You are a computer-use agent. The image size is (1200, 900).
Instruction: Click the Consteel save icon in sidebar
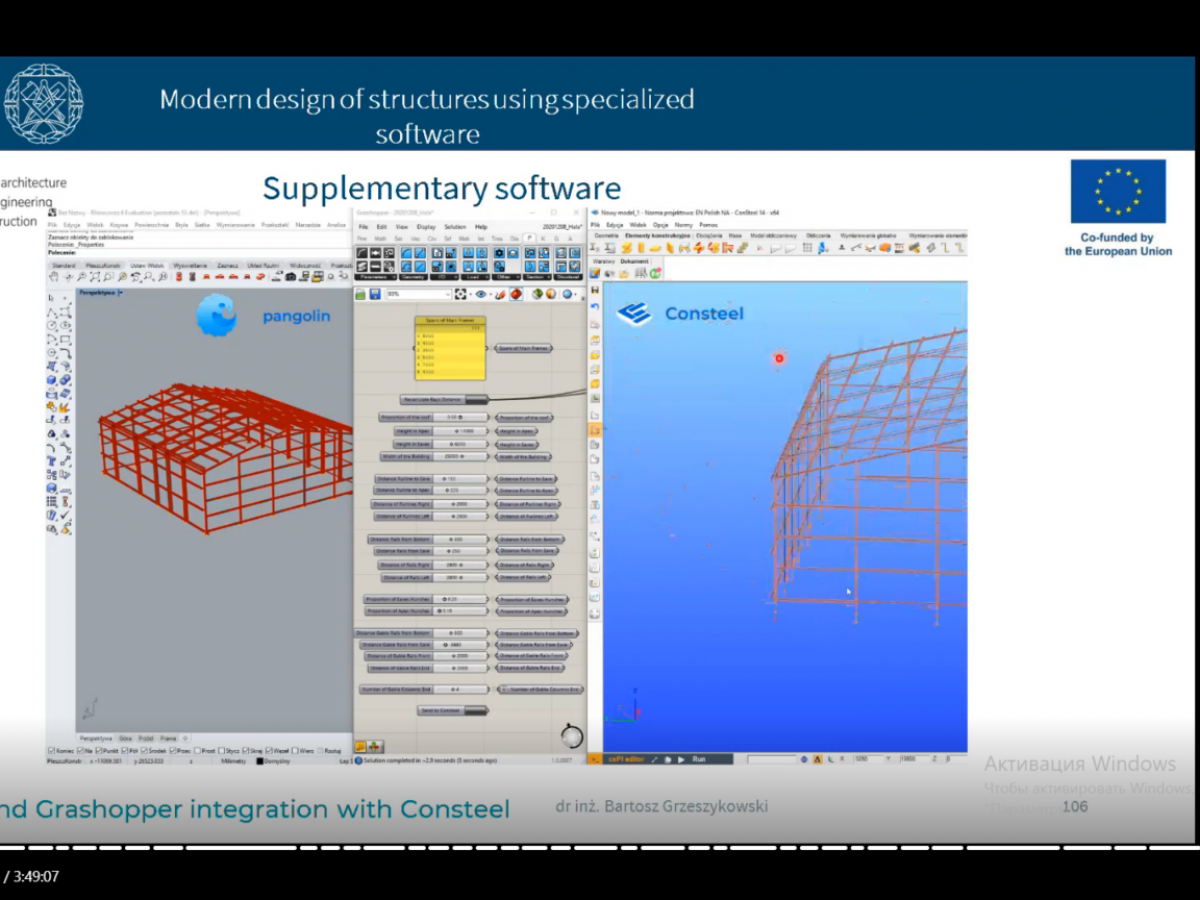pyautogui.click(x=594, y=290)
